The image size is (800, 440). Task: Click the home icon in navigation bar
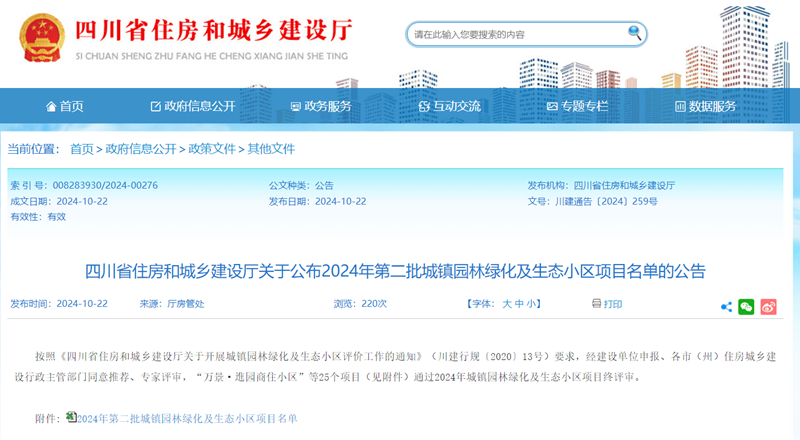(x=51, y=106)
